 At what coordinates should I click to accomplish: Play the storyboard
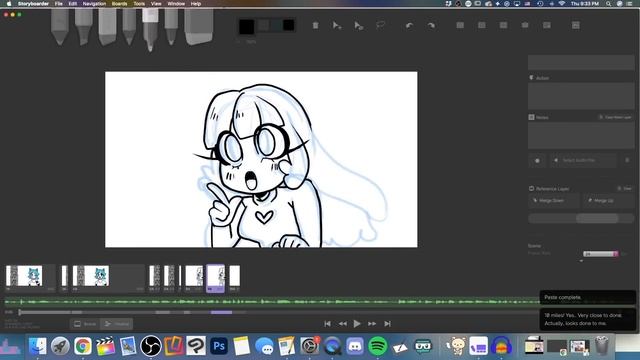(357, 324)
